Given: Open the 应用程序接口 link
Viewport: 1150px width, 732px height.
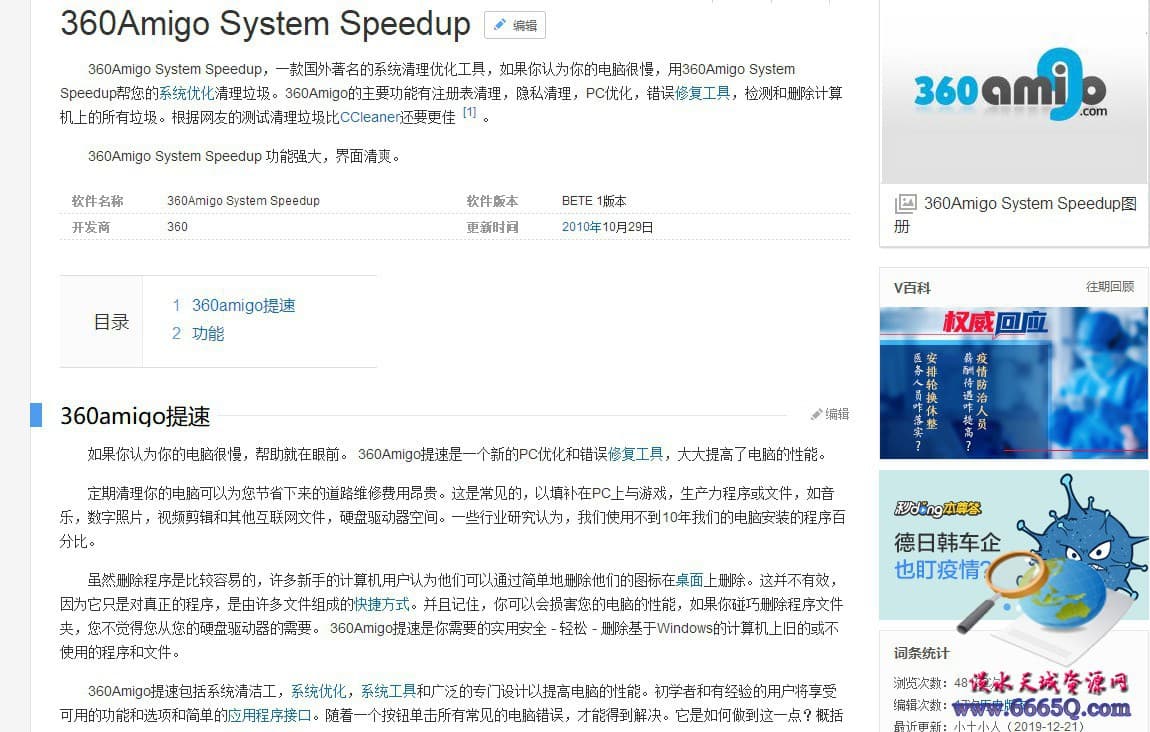Looking at the screenshot, I should 270,716.
